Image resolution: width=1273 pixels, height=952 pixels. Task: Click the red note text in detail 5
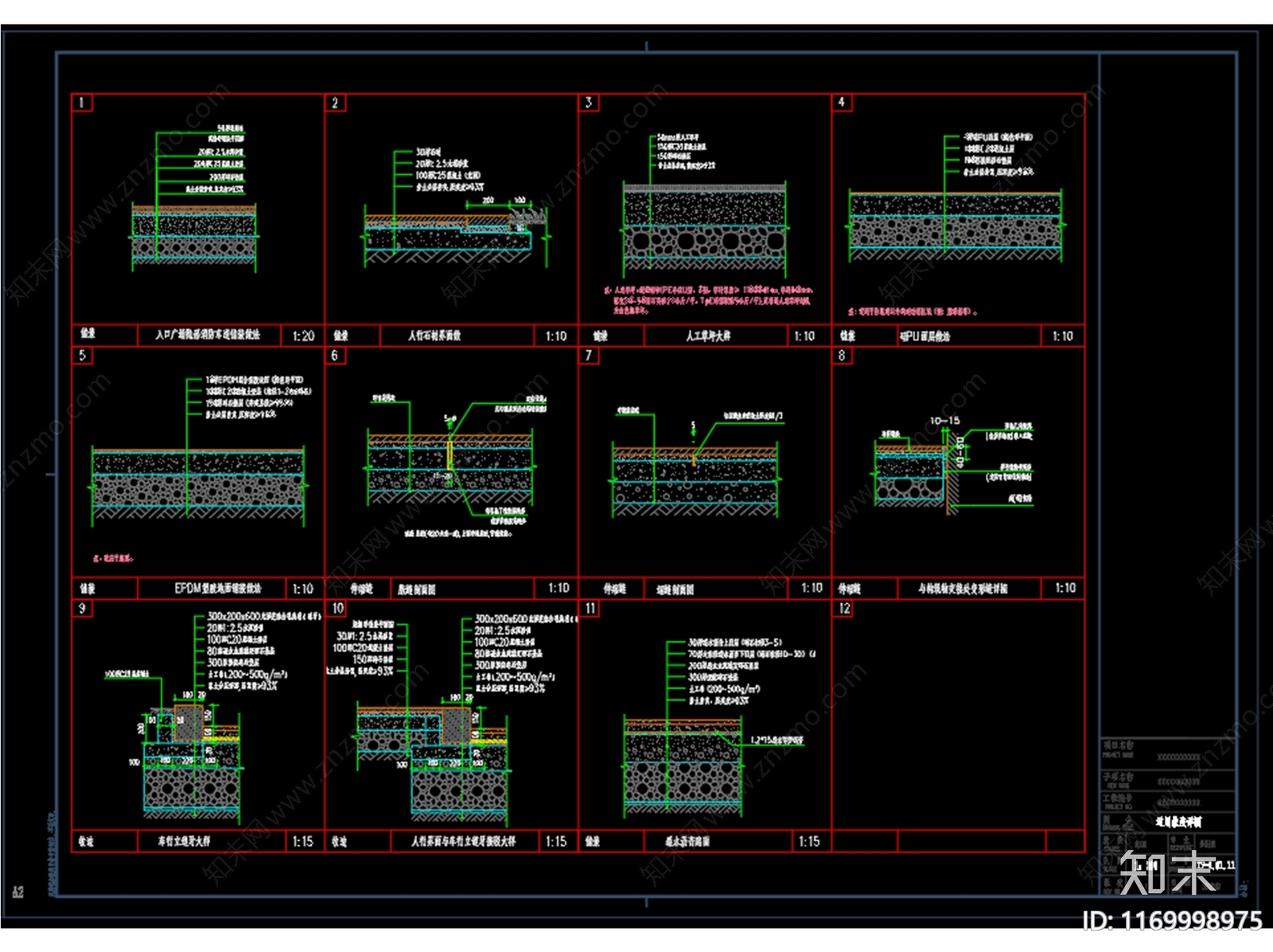[x=113, y=559]
